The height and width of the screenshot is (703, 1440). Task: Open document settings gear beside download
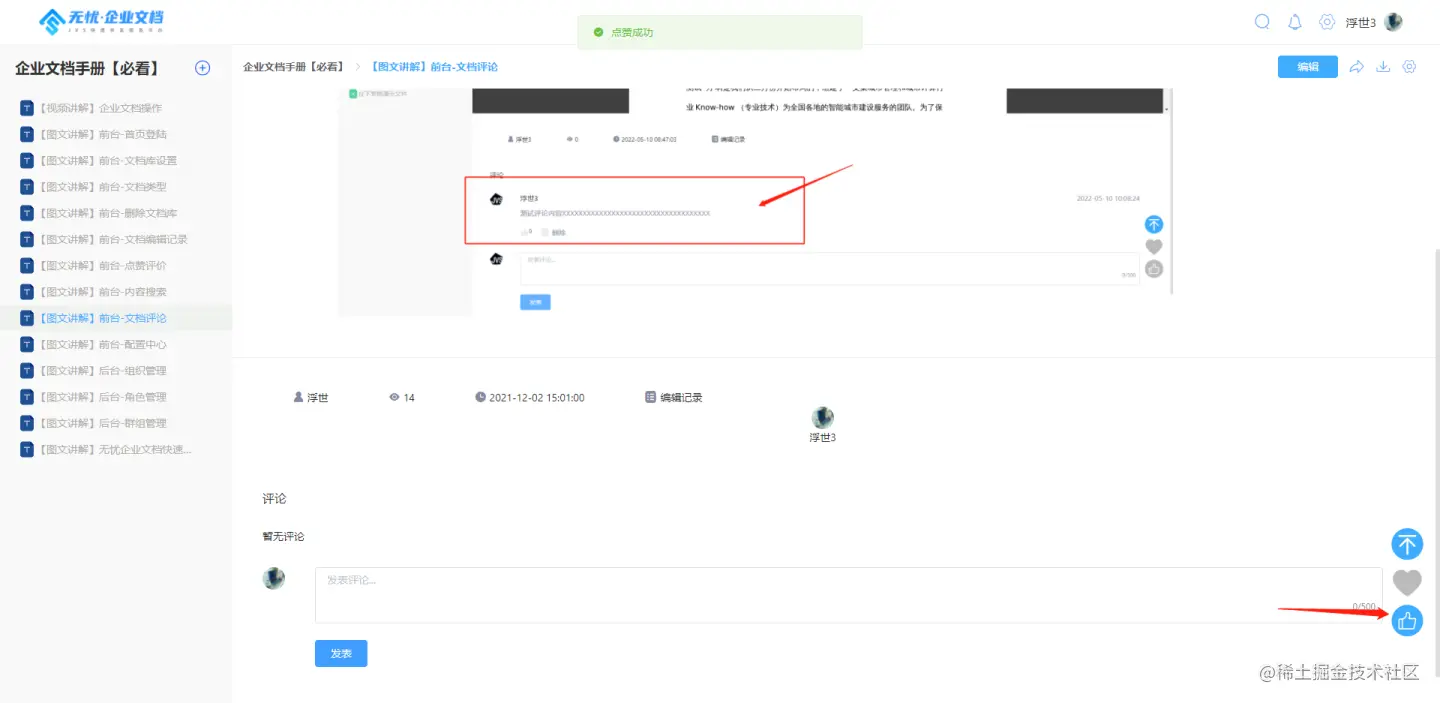[1409, 67]
